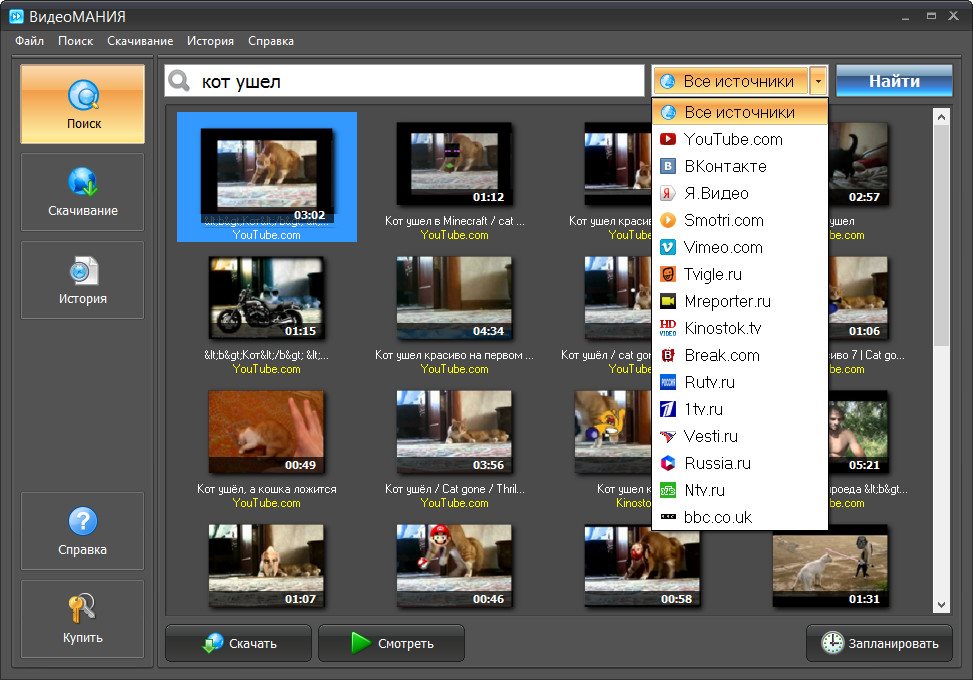Select the 01:15 motorcycle video thumbnail
Screen dimensions: 973x680
click(266, 298)
